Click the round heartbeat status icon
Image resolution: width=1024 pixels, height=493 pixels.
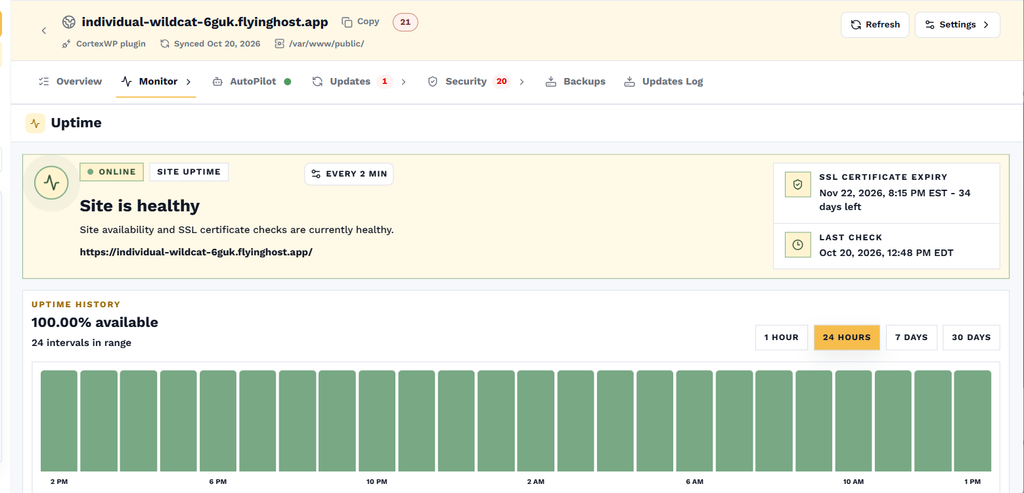coord(52,183)
